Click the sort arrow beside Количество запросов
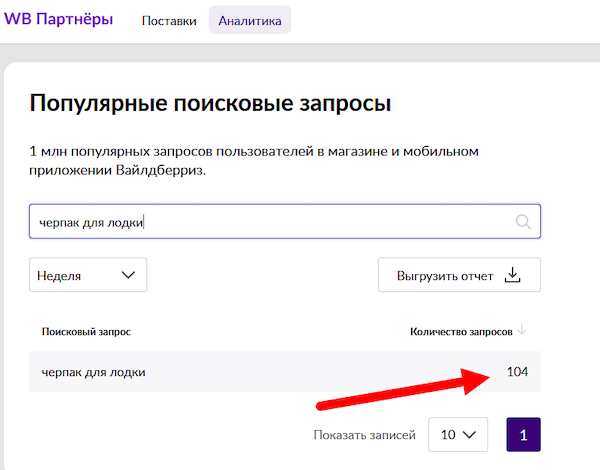Image resolution: width=600 pixels, height=470 pixels. click(523, 331)
